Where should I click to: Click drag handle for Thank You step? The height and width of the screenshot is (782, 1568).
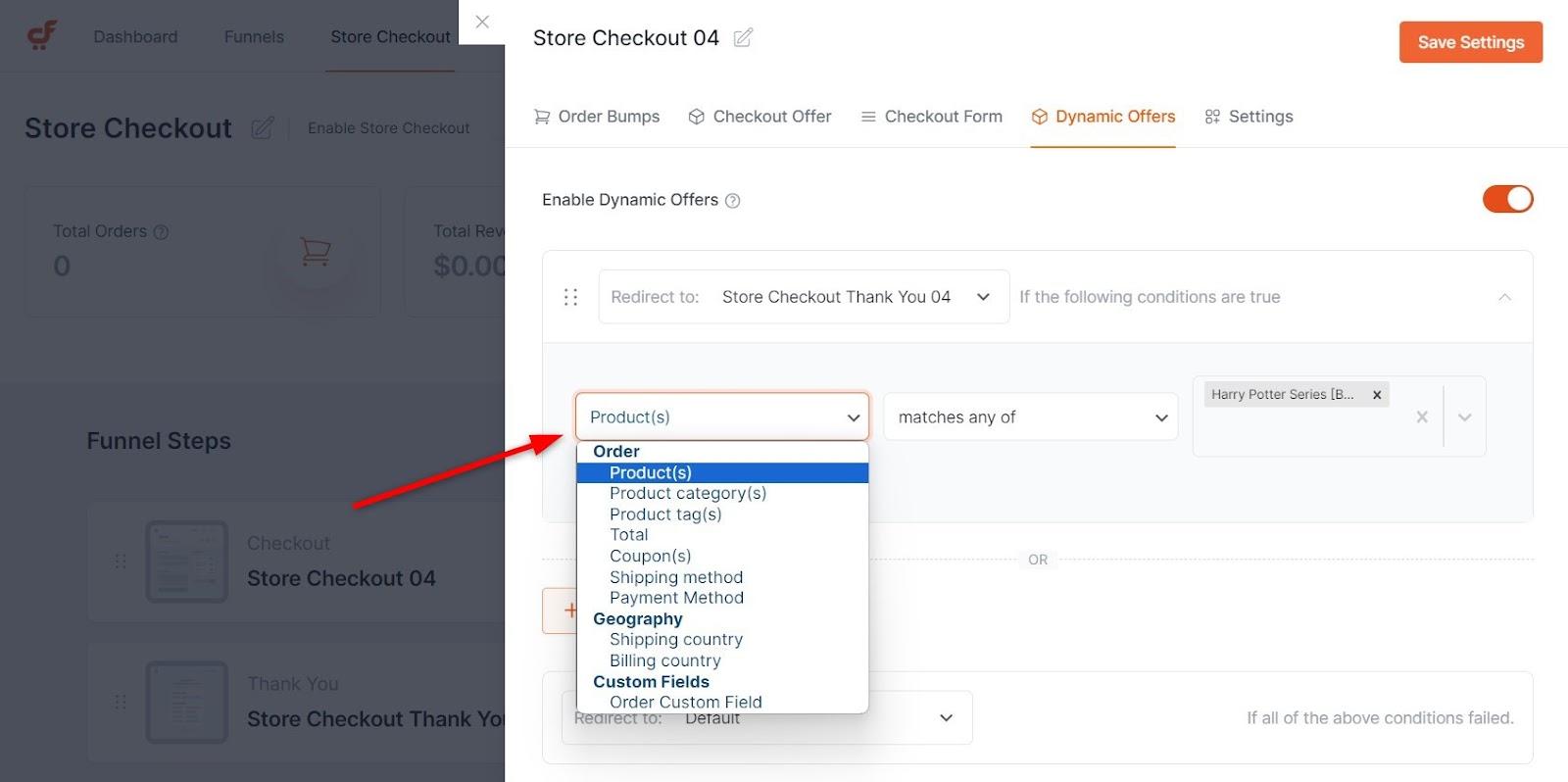point(121,702)
